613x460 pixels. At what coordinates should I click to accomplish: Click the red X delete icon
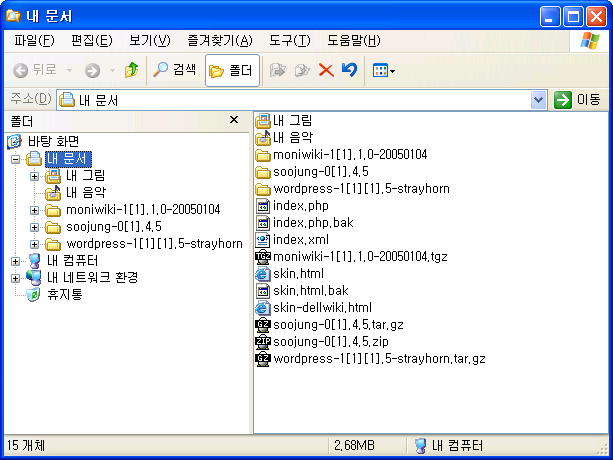[326, 70]
